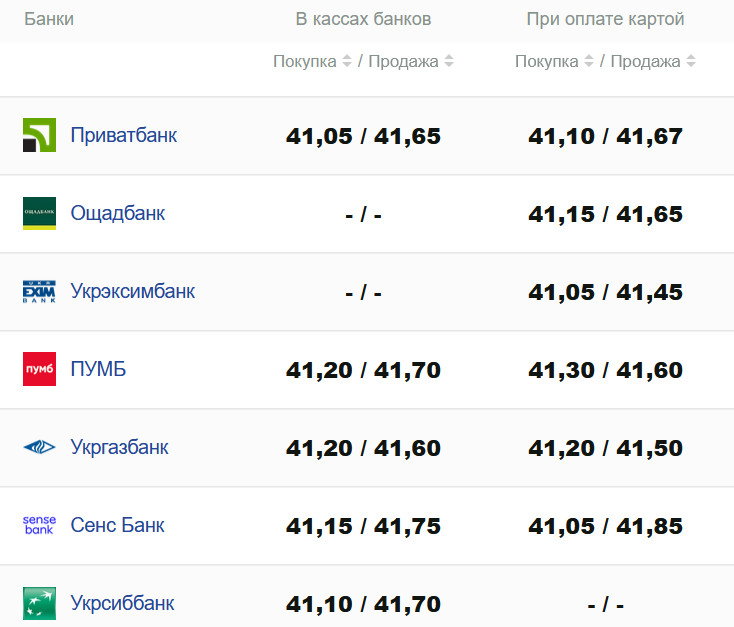Click the Sense Bank logo icon
This screenshot has height=627, width=734.
[x=40, y=525]
